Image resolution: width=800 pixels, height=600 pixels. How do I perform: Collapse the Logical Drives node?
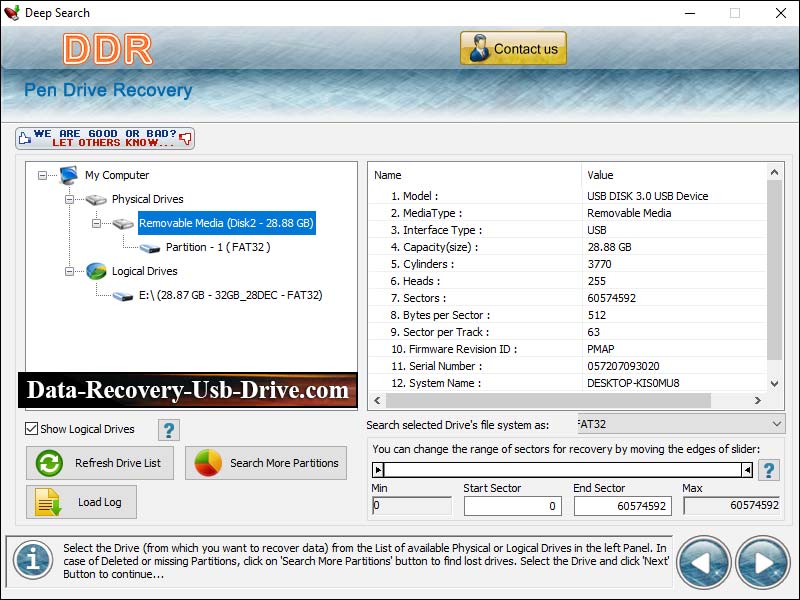click(x=69, y=271)
